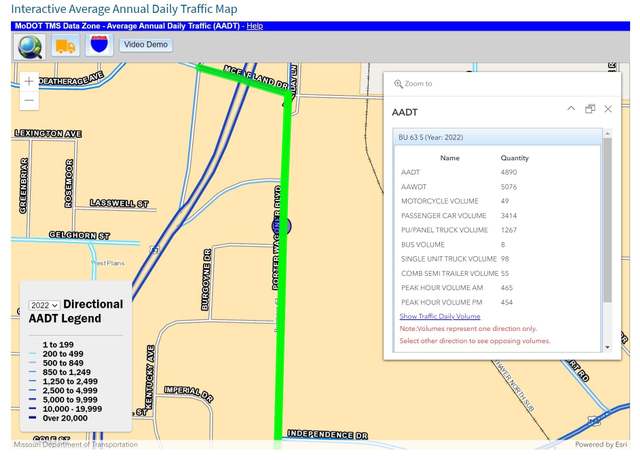
Task: Dock the AADT popup window
Action: [590, 109]
